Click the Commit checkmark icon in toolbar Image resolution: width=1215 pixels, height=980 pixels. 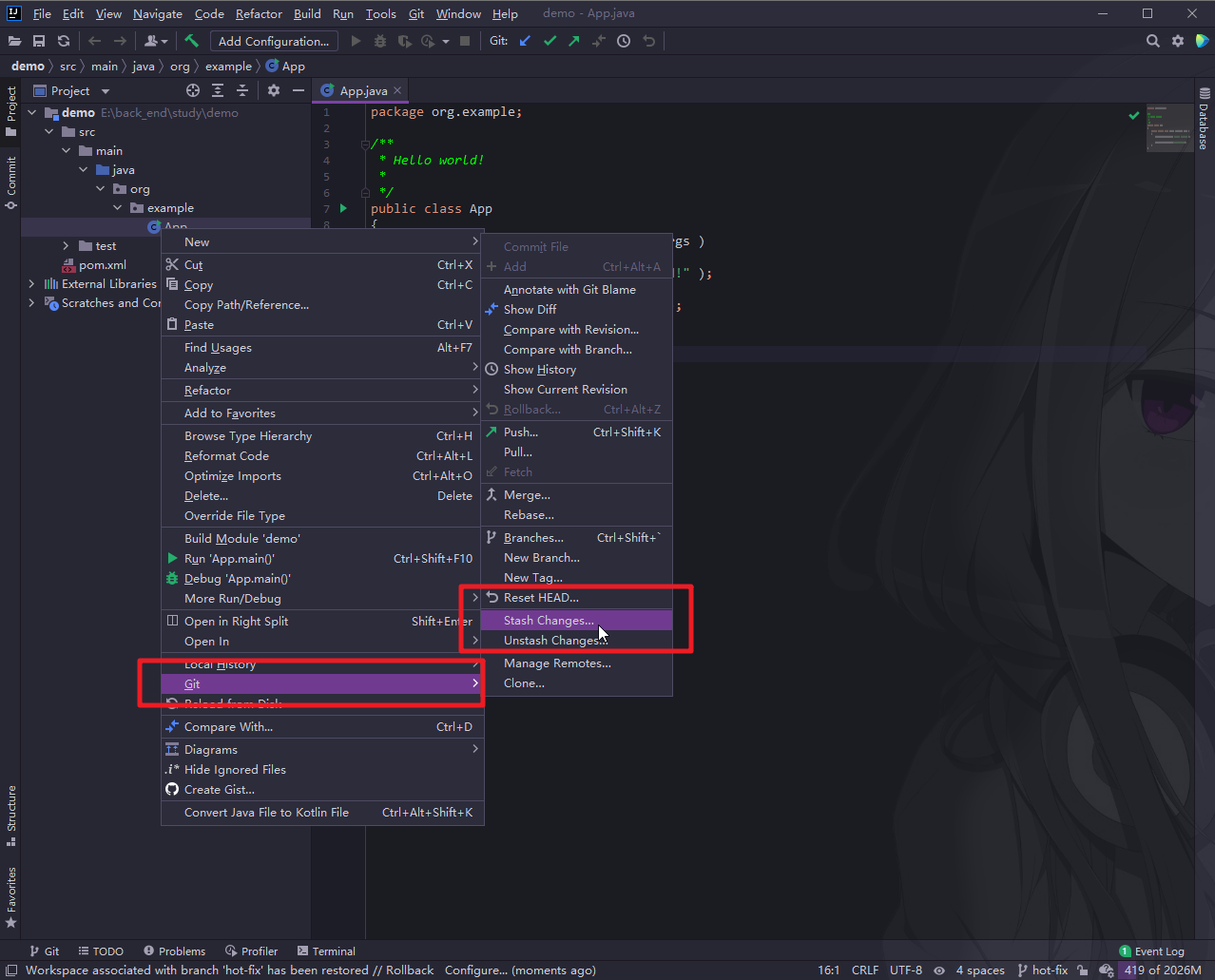[x=548, y=41]
